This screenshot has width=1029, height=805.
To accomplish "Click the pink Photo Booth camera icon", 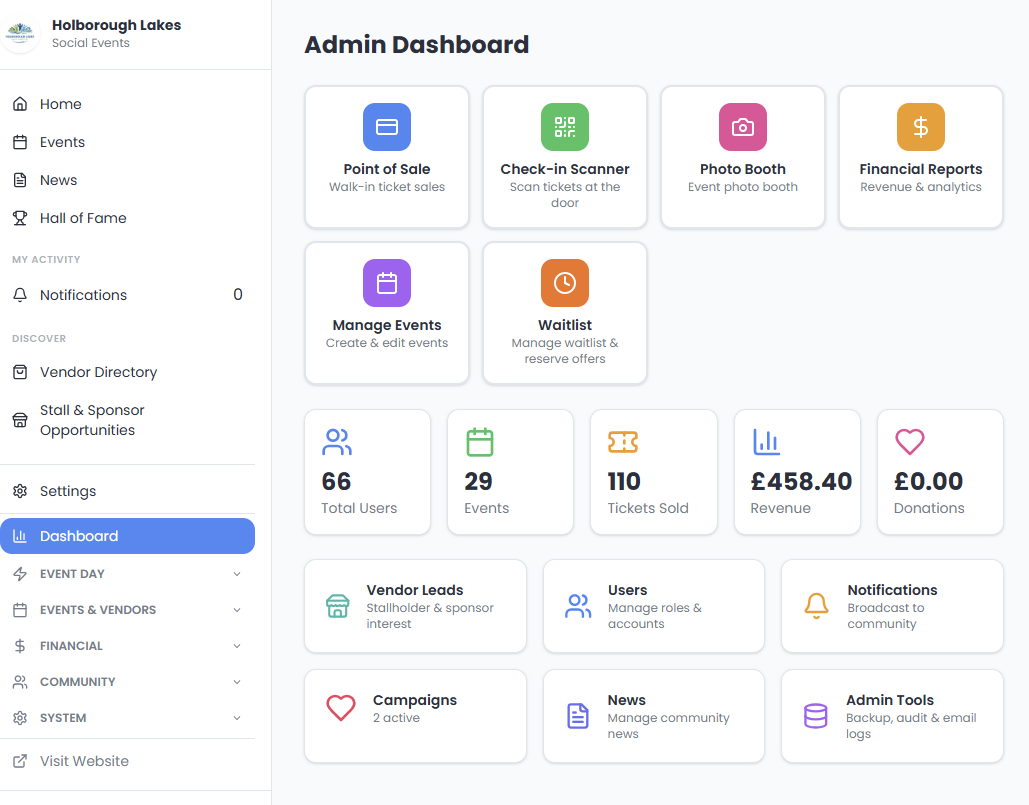I will 743,127.
